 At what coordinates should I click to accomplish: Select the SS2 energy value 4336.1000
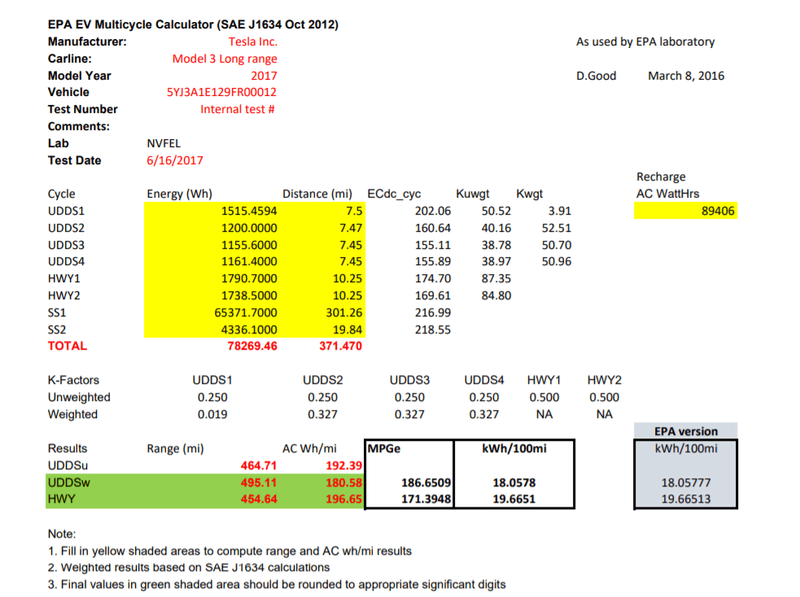(x=249, y=330)
